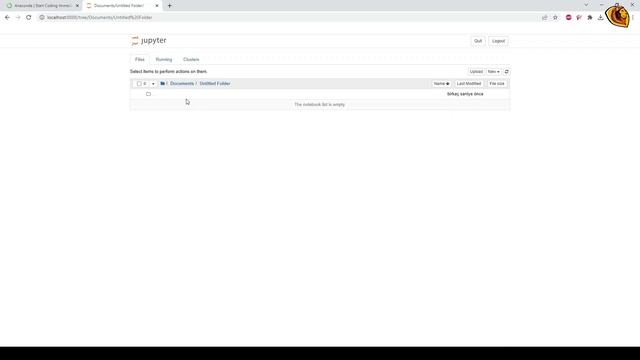Navigate to Documents in breadcrumb

[x=182, y=83]
